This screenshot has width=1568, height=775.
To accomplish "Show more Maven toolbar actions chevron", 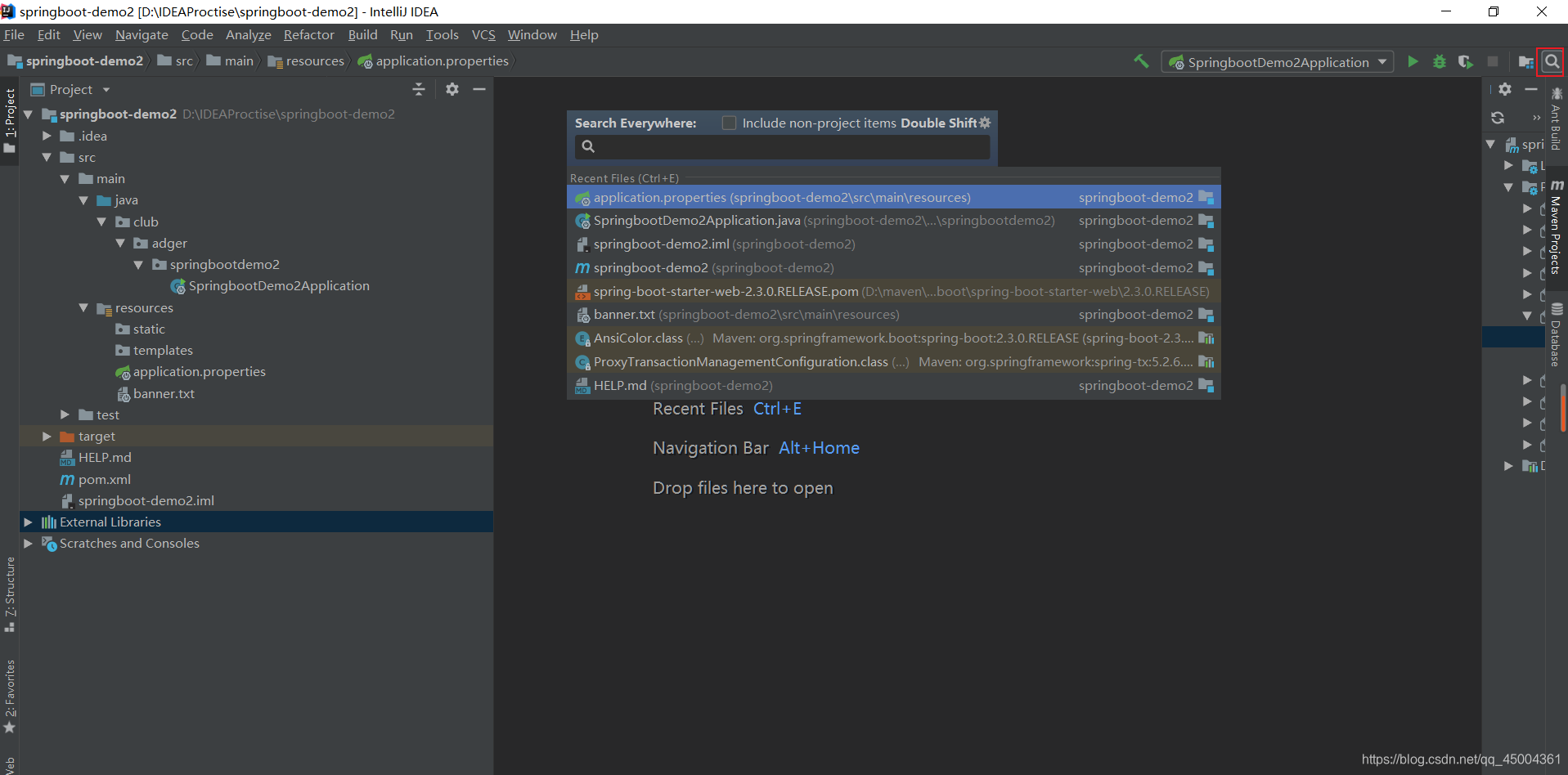I will coord(1536,118).
